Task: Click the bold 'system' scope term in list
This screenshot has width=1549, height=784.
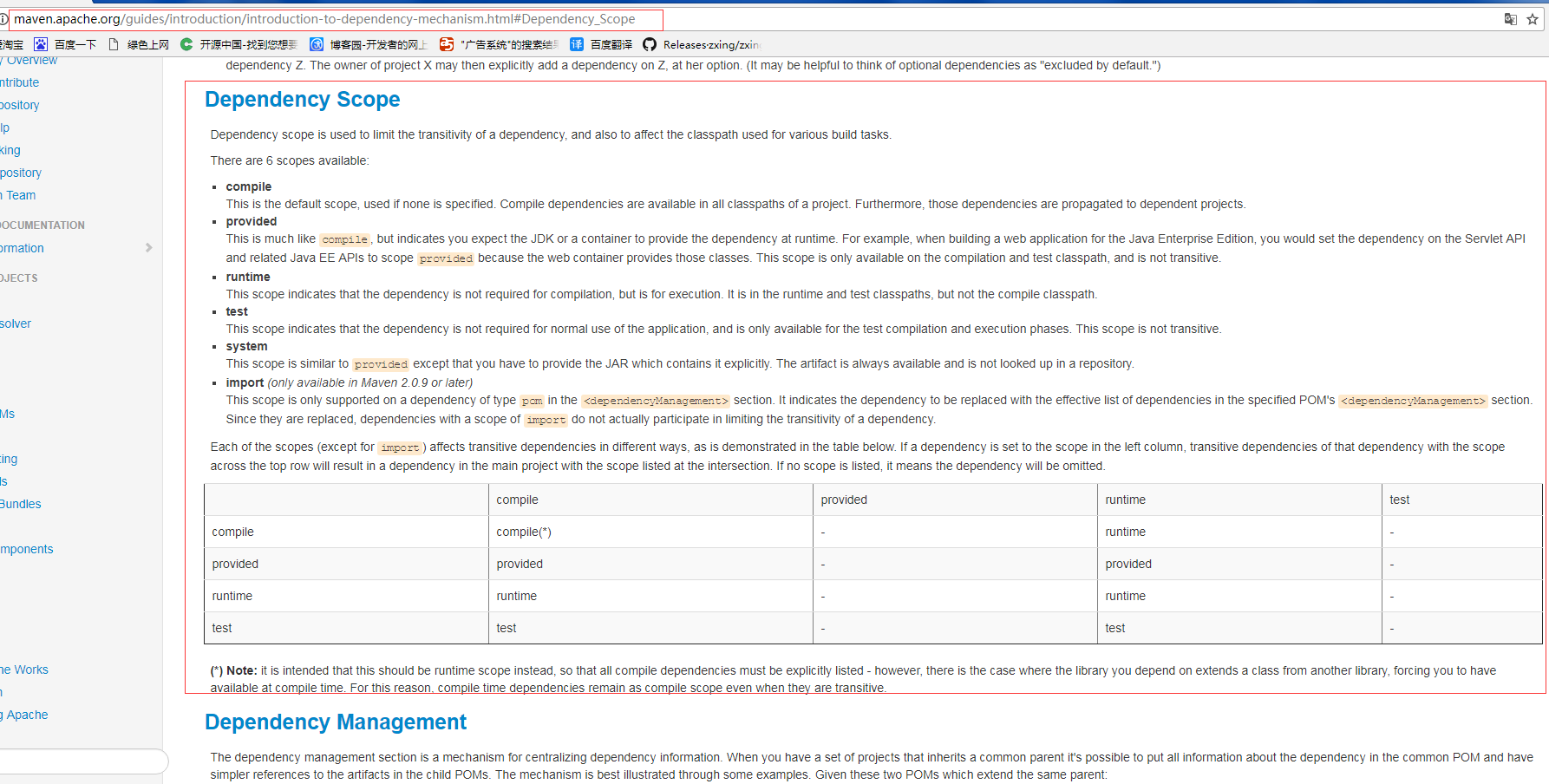Action: [246, 346]
